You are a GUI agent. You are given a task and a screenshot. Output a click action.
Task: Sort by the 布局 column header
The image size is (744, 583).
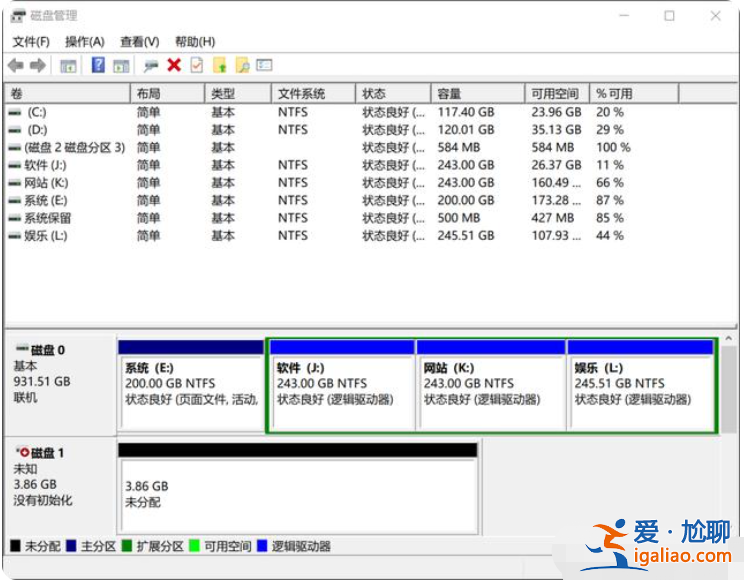pos(167,93)
